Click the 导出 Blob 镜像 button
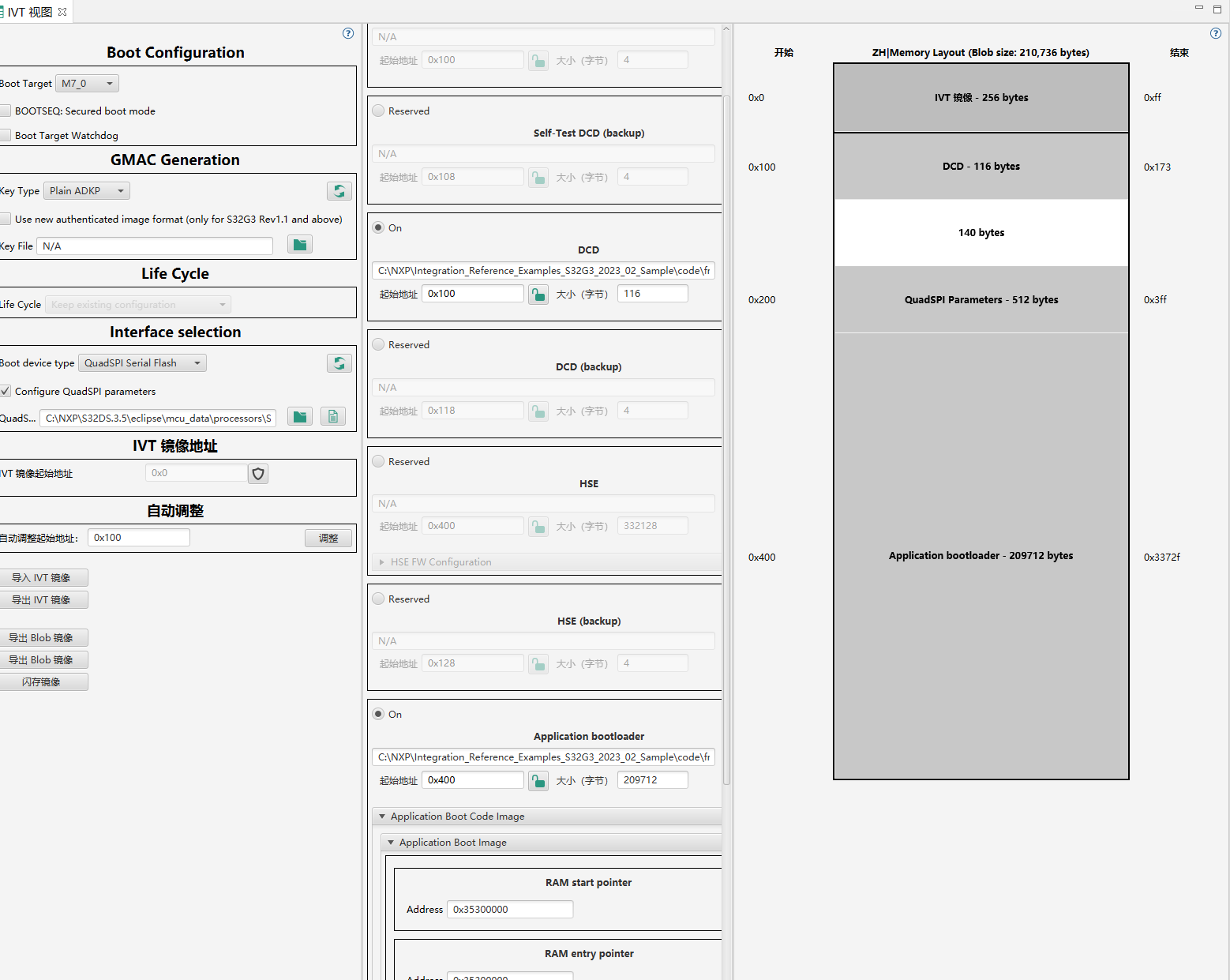Viewport: 1230px width, 980px height. click(44, 637)
